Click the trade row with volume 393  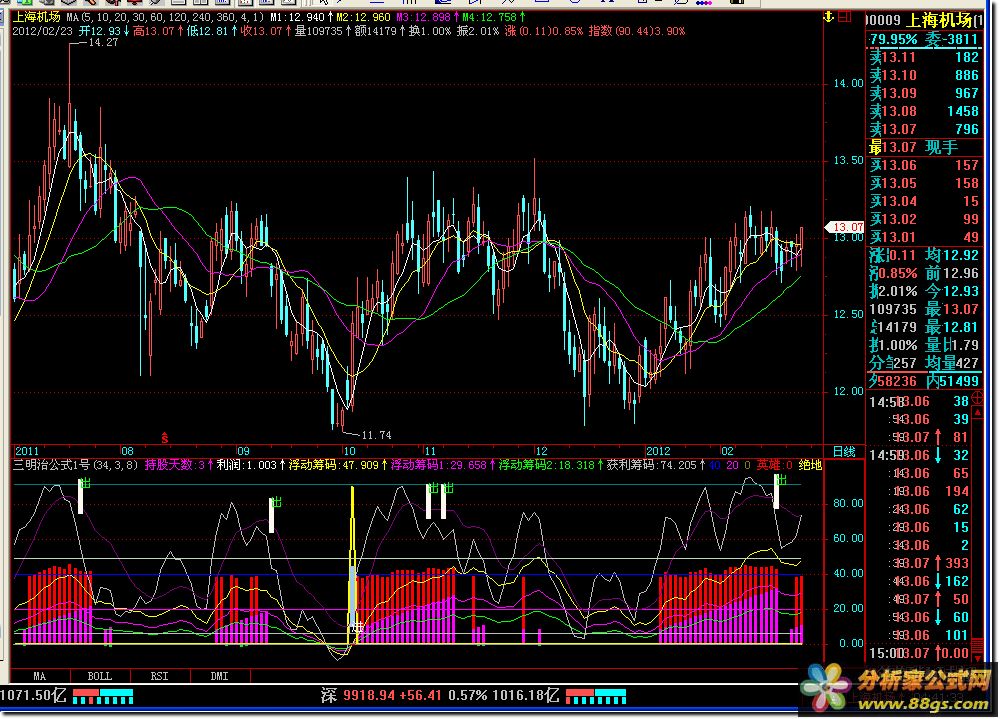click(x=919, y=563)
